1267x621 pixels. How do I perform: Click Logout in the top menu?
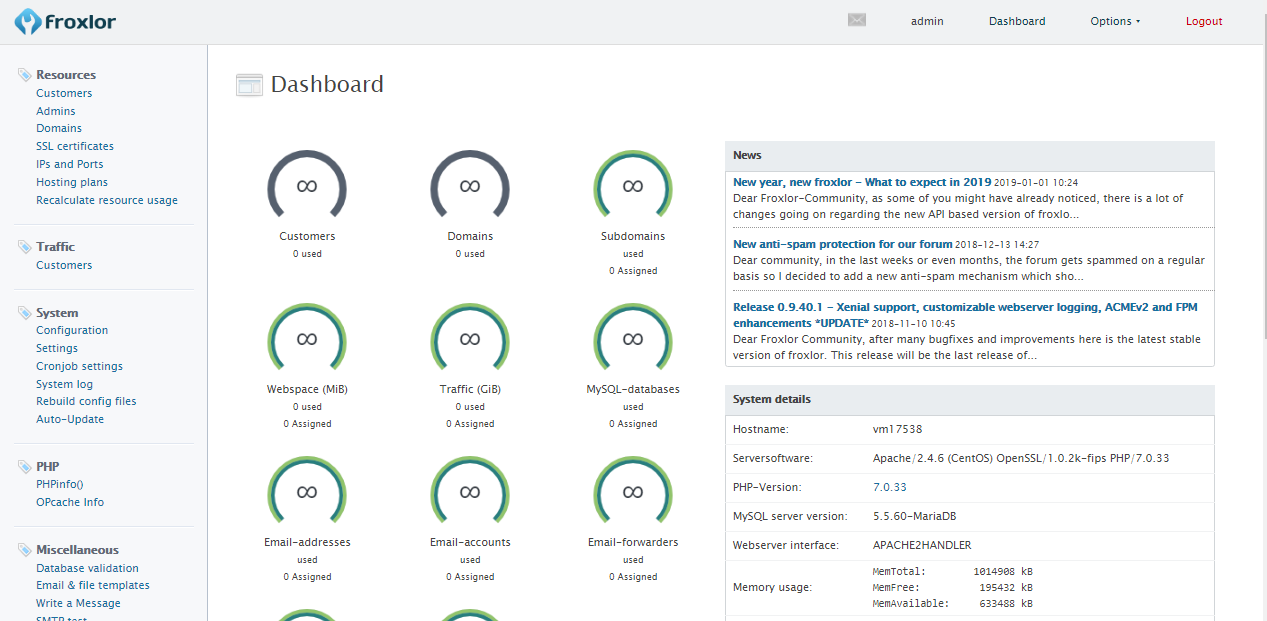[x=1203, y=20]
